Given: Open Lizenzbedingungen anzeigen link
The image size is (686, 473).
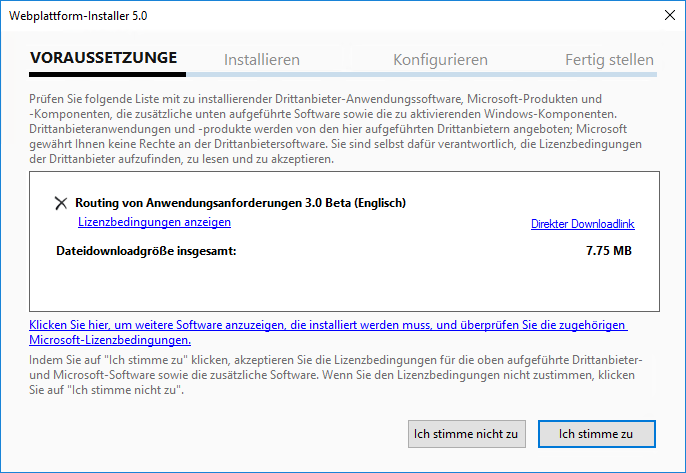Looking at the screenshot, I should pos(154,222).
